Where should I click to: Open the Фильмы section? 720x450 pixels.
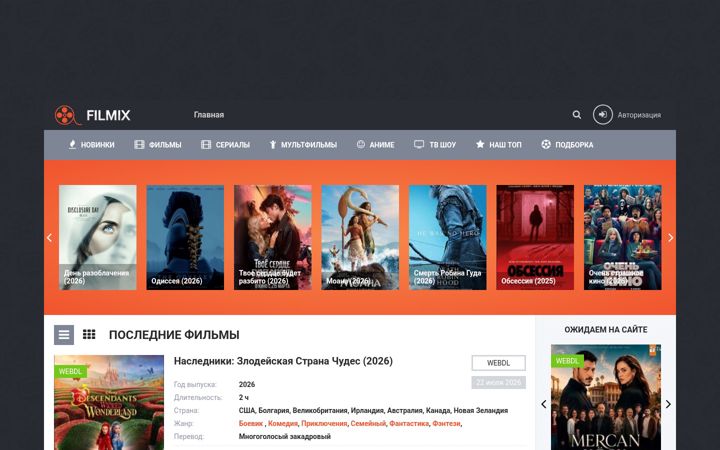(165, 145)
